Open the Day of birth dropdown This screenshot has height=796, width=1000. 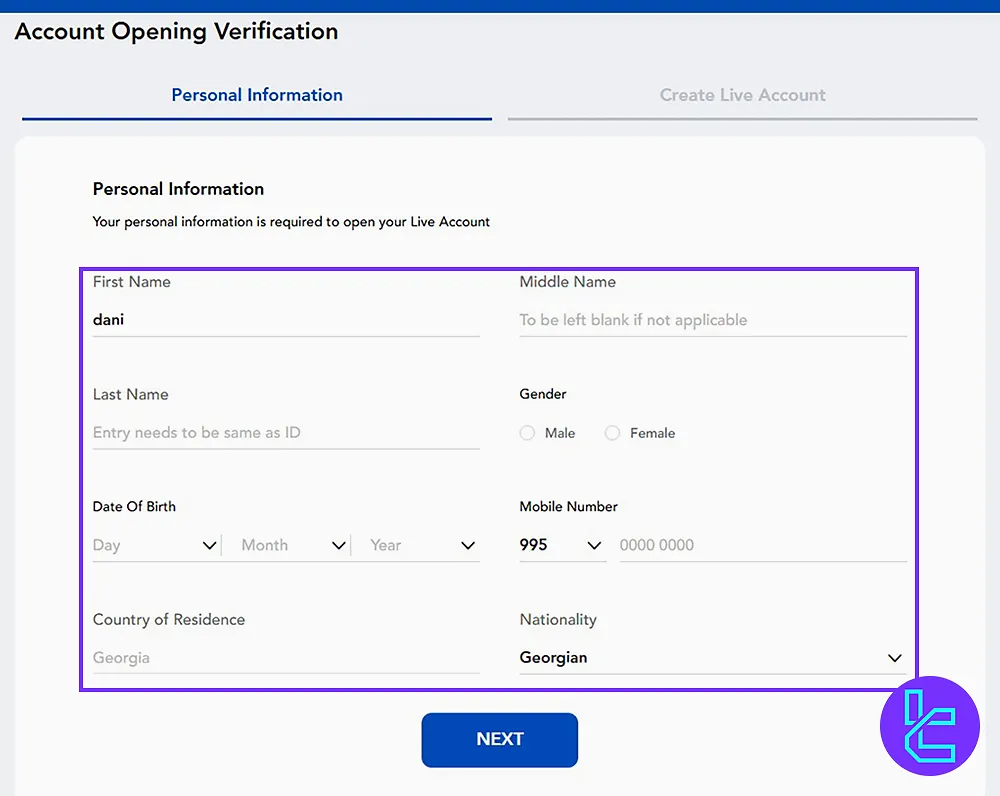tap(156, 545)
